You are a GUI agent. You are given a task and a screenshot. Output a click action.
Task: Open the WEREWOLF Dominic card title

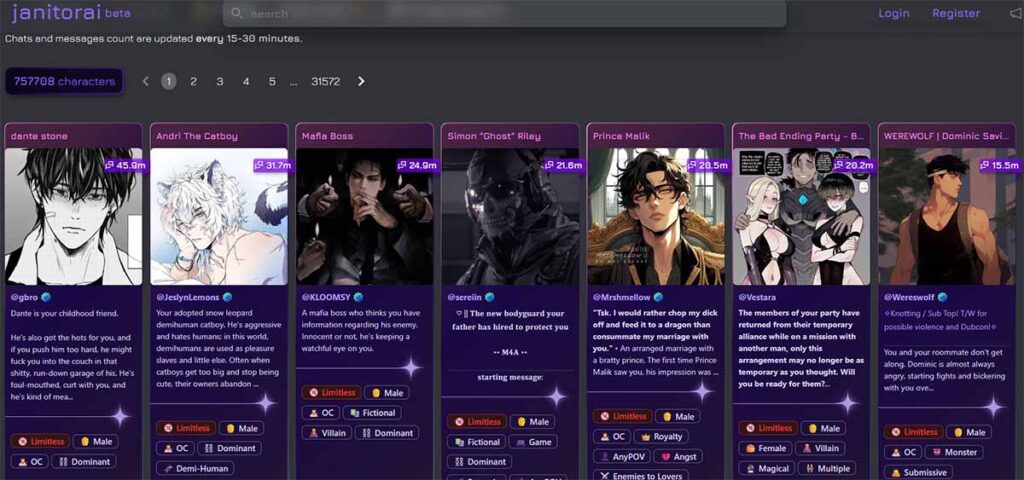[946, 136]
